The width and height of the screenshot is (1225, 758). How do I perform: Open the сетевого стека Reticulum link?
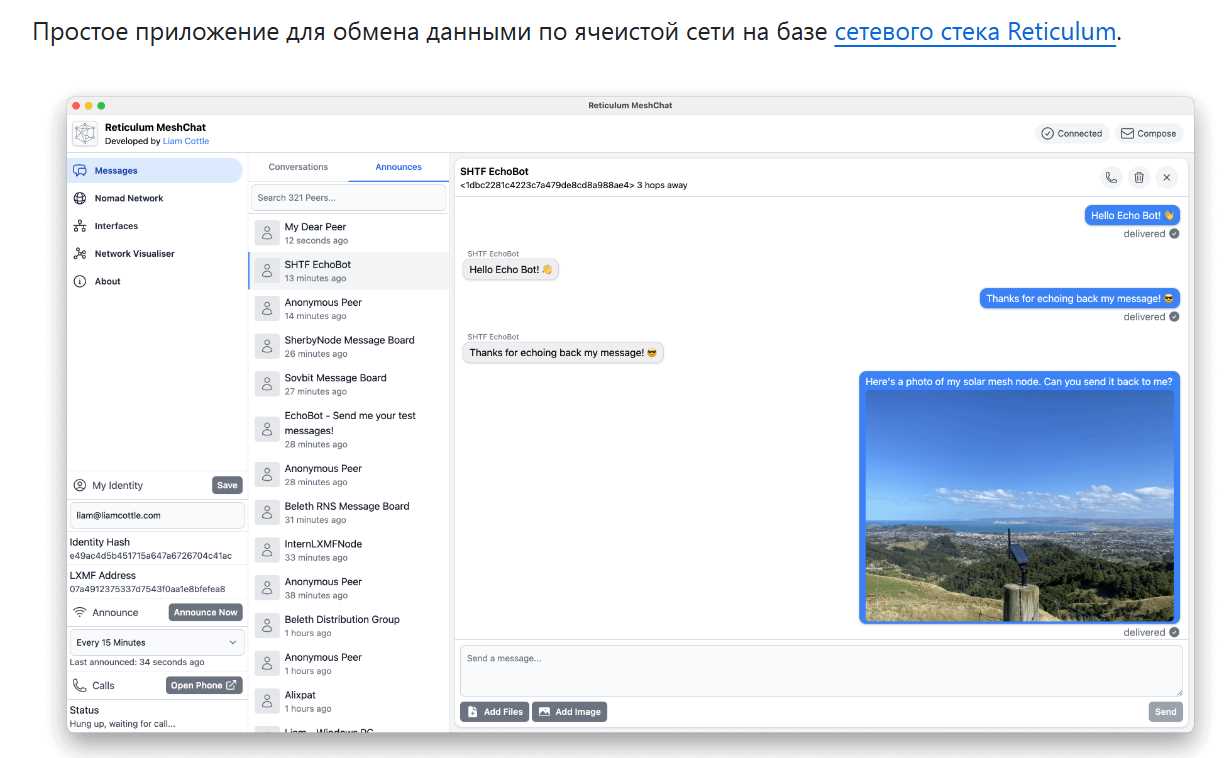point(974,31)
